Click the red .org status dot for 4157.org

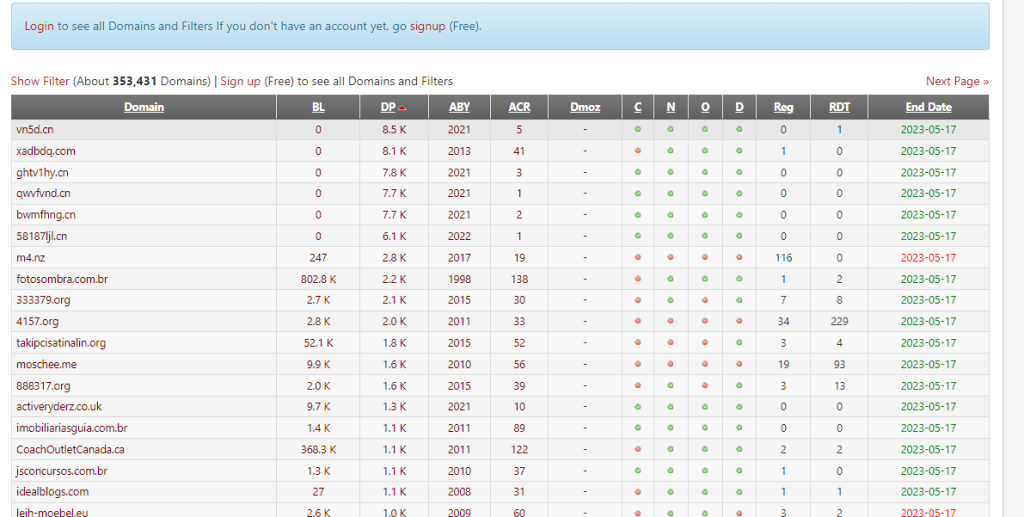(x=704, y=322)
